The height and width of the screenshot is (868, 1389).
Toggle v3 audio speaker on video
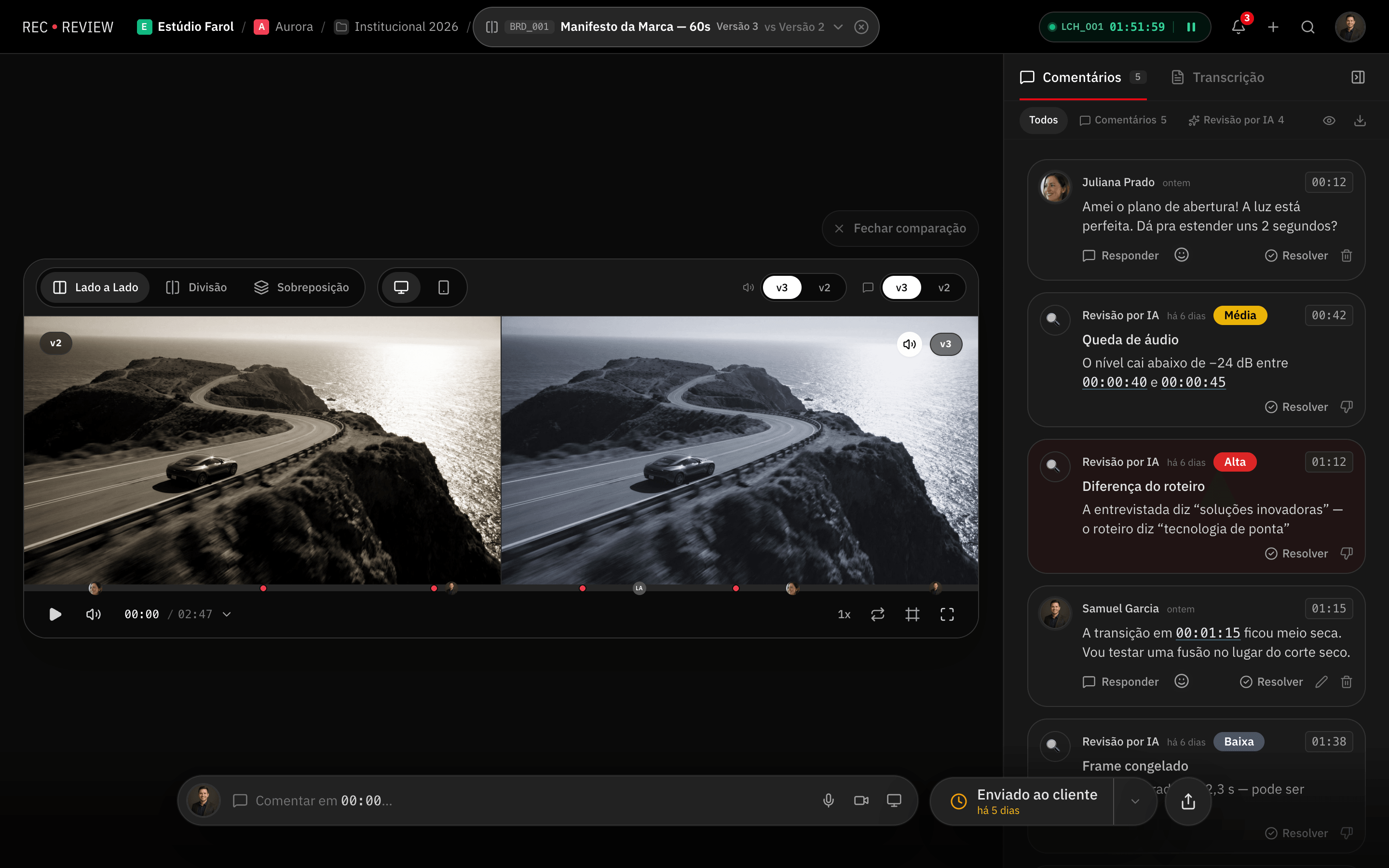pyautogui.click(x=909, y=344)
